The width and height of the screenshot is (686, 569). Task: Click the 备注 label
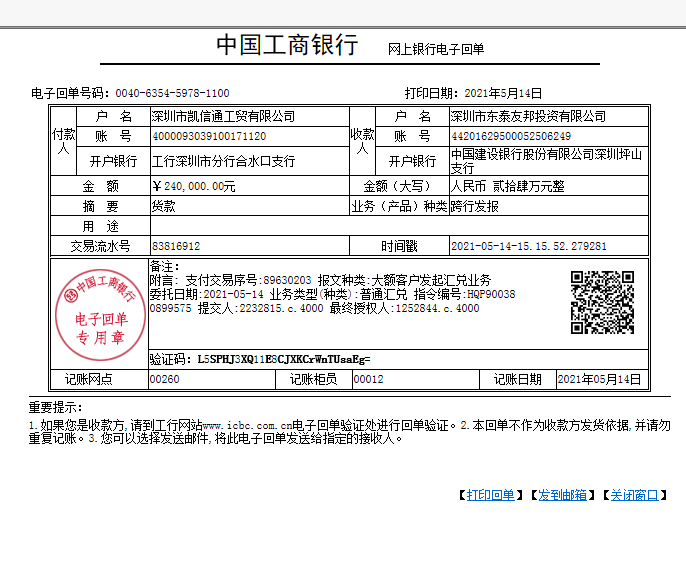pyautogui.click(x=164, y=266)
